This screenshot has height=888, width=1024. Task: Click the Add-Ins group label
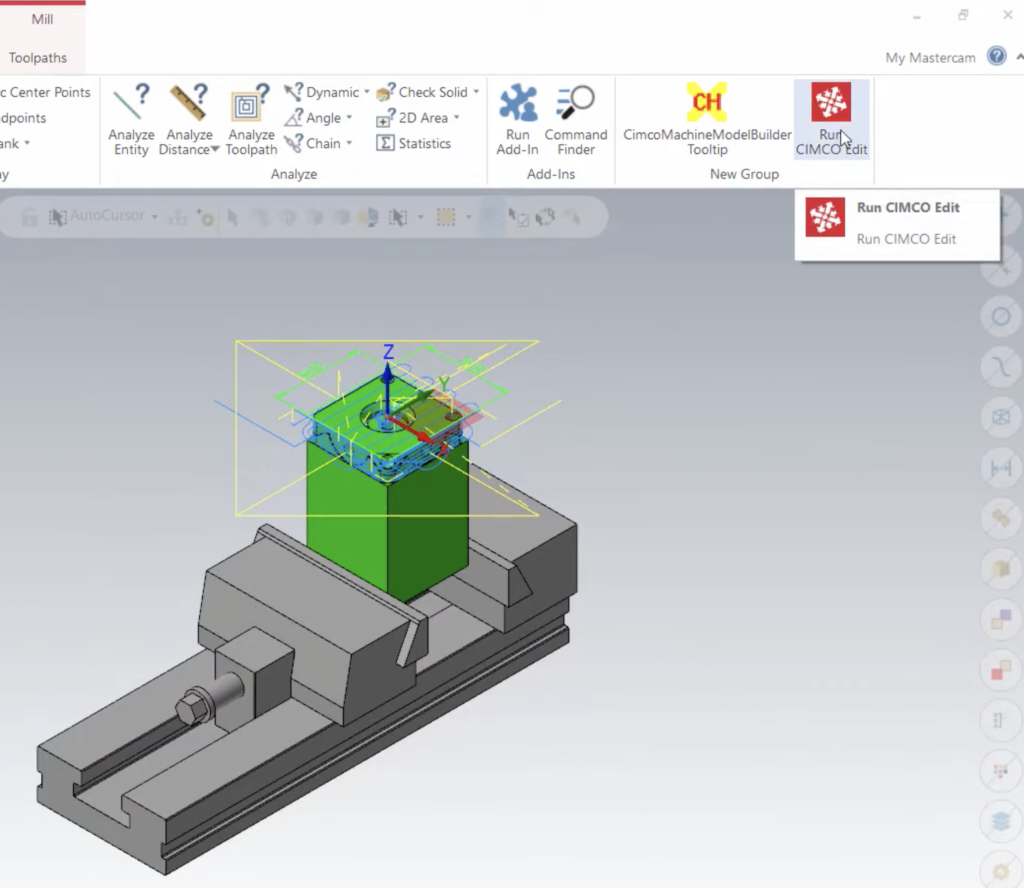pyautogui.click(x=551, y=174)
